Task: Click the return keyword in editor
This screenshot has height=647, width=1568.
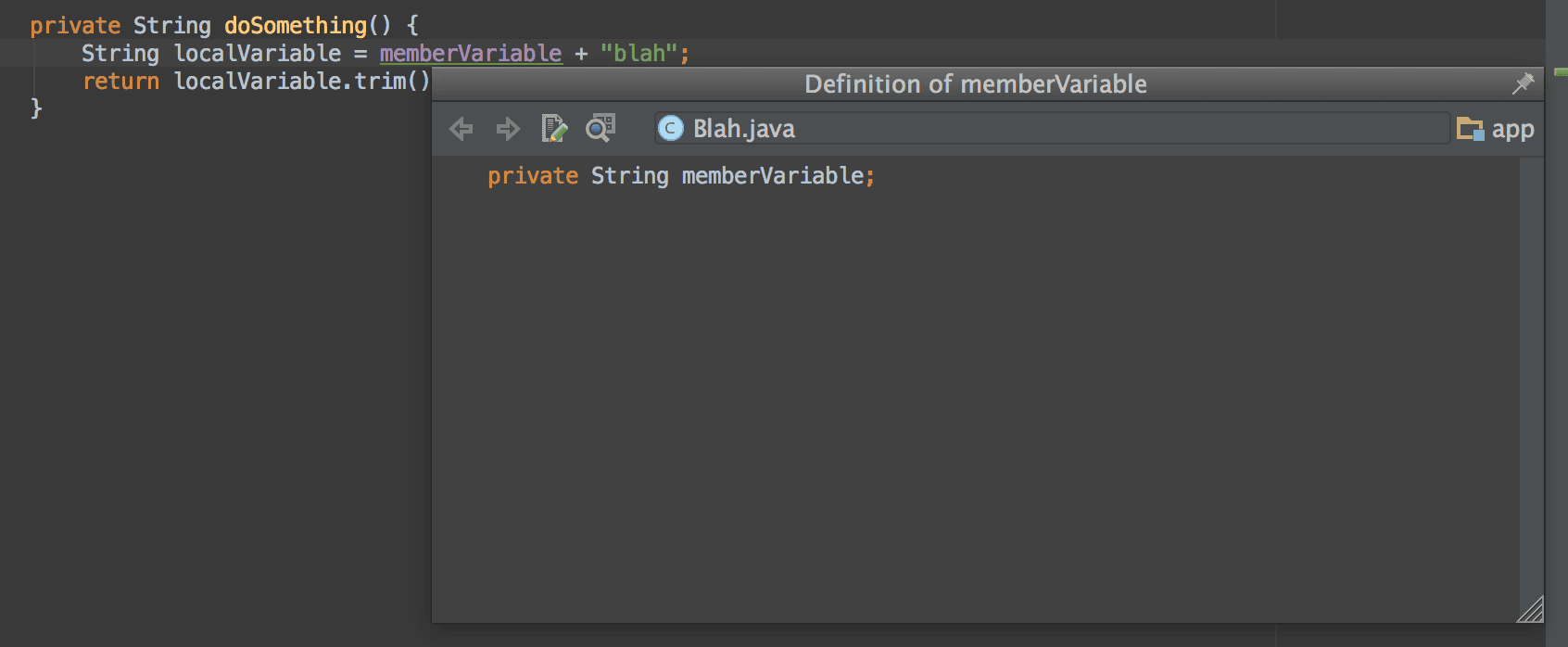Action: 120,82
